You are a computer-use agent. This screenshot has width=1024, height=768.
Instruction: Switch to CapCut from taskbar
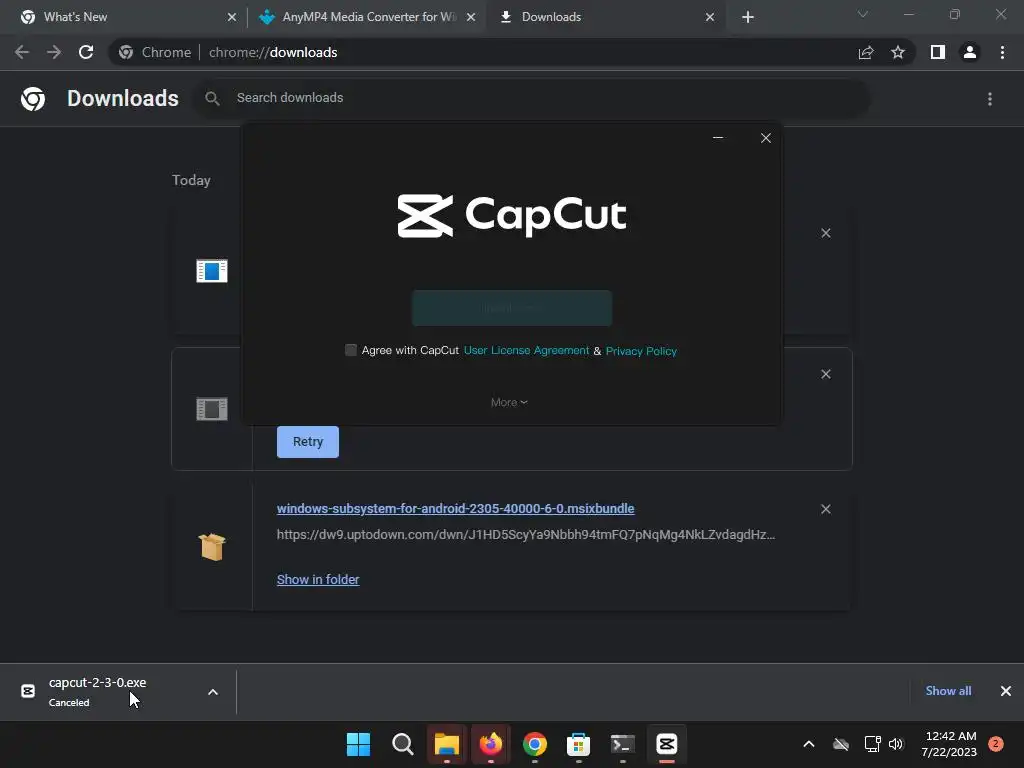pos(667,744)
